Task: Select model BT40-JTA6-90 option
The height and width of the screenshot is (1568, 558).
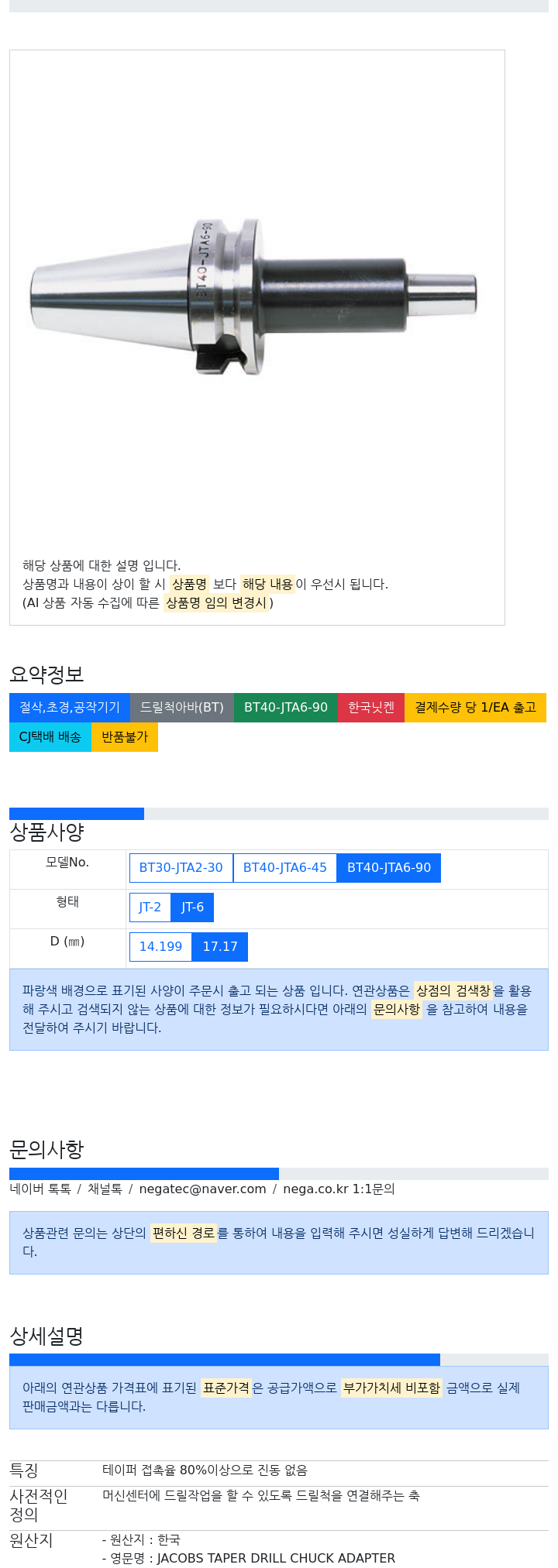Action: click(389, 867)
